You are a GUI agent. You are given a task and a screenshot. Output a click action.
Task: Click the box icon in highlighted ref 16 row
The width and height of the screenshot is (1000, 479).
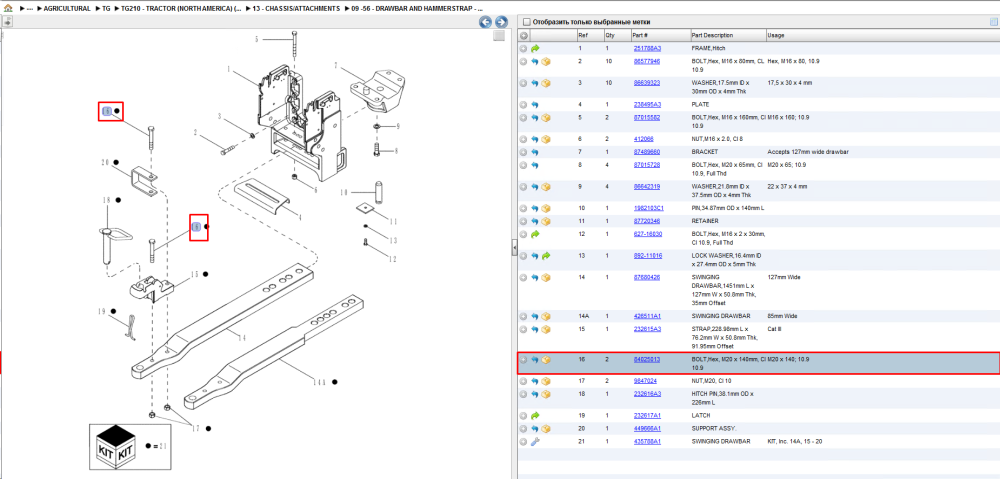(546, 360)
